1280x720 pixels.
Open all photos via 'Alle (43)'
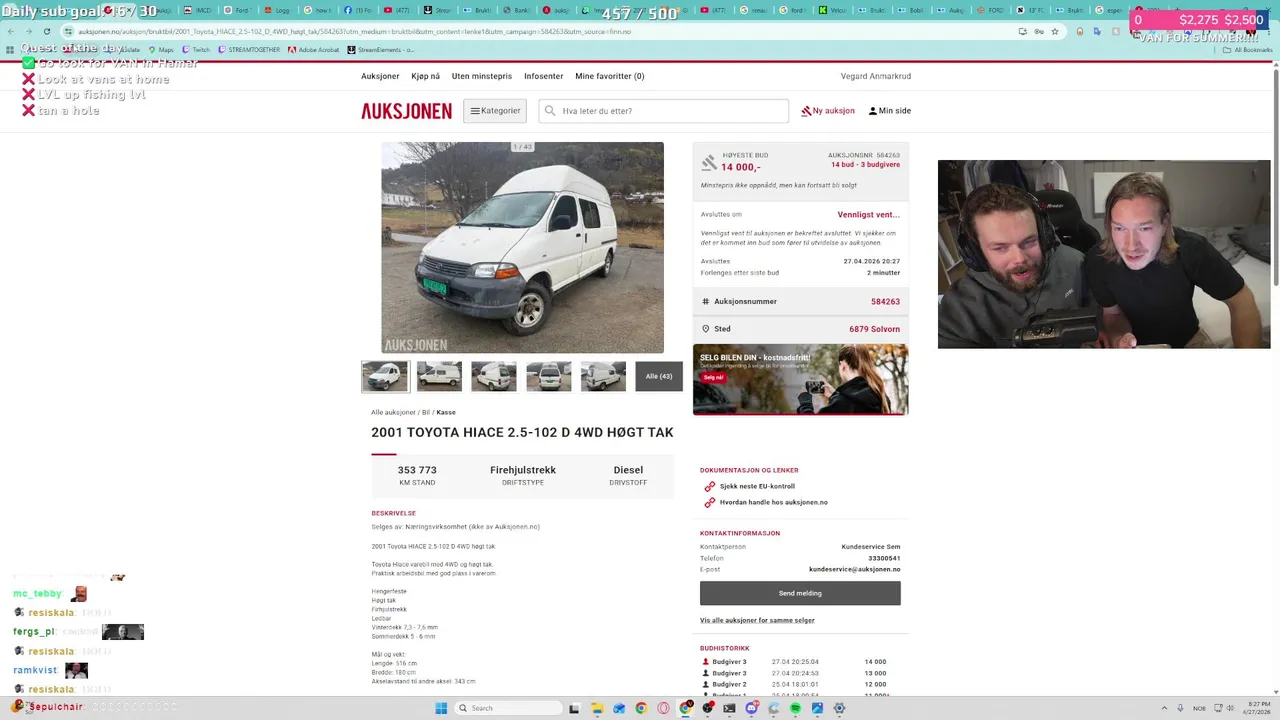(x=659, y=376)
